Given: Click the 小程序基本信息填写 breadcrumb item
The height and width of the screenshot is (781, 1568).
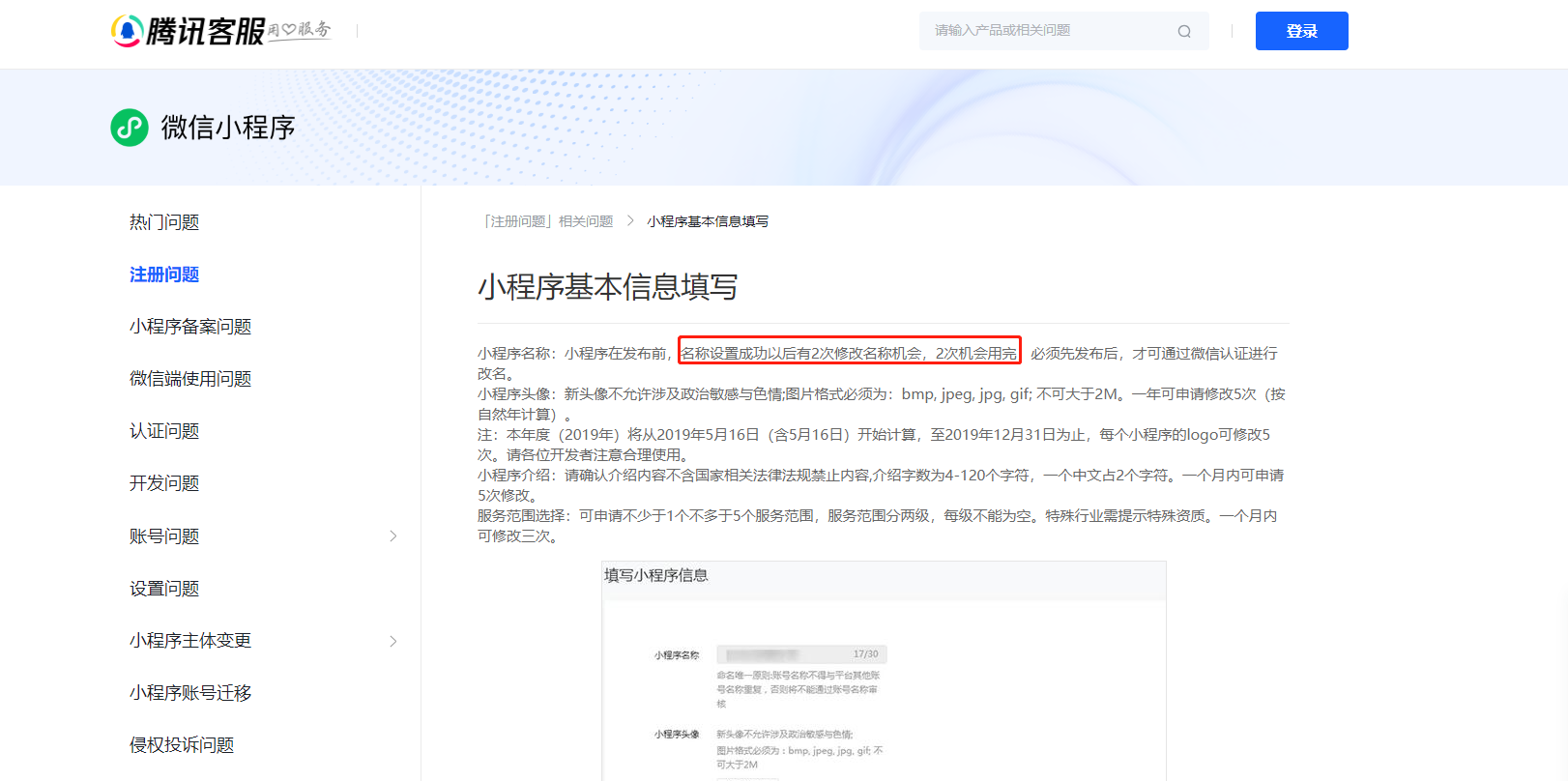Looking at the screenshot, I should pyautogui.click(x=708, y=221).
